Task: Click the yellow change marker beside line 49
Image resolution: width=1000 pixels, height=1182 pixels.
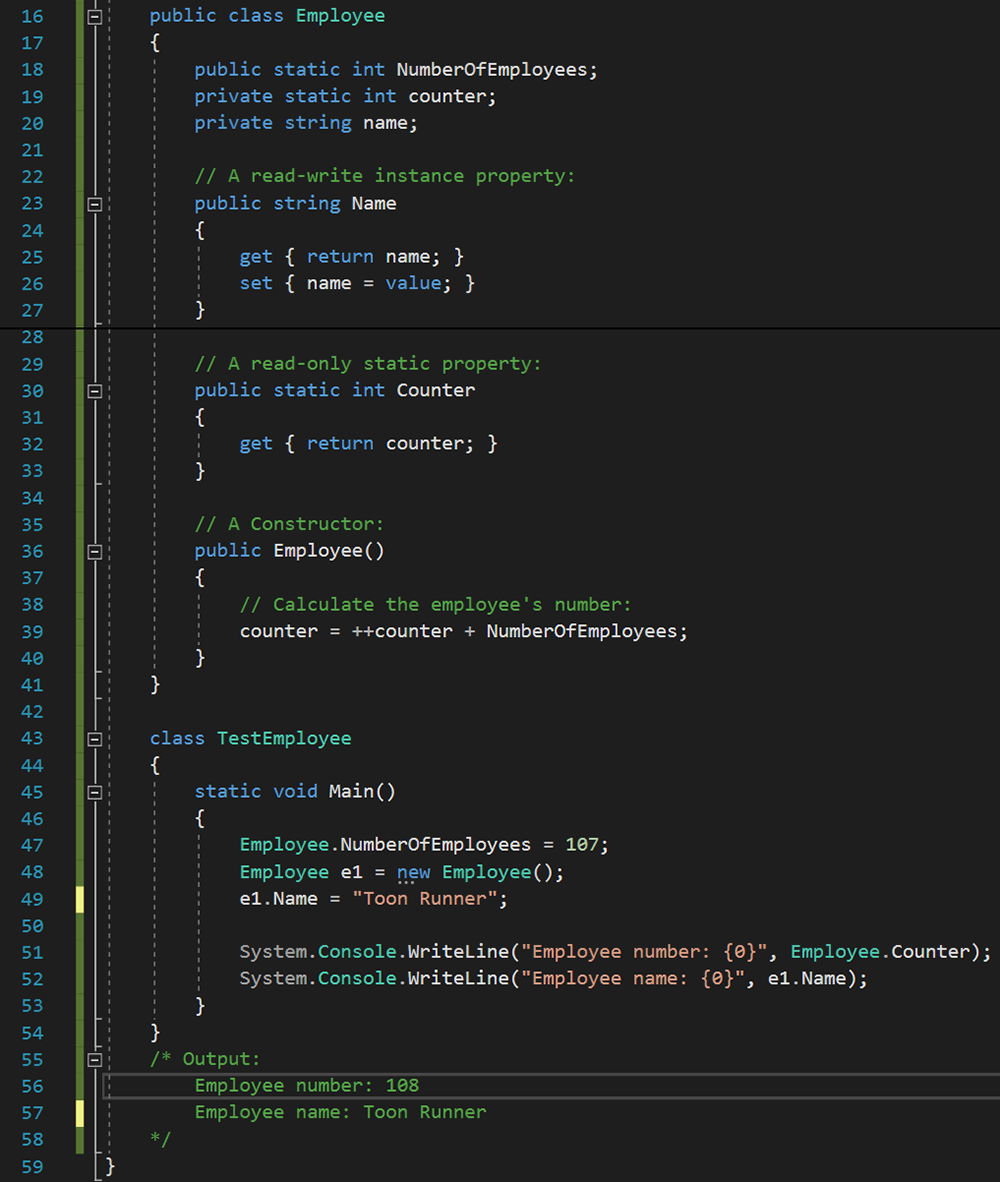Action: (x=80, y=899)
